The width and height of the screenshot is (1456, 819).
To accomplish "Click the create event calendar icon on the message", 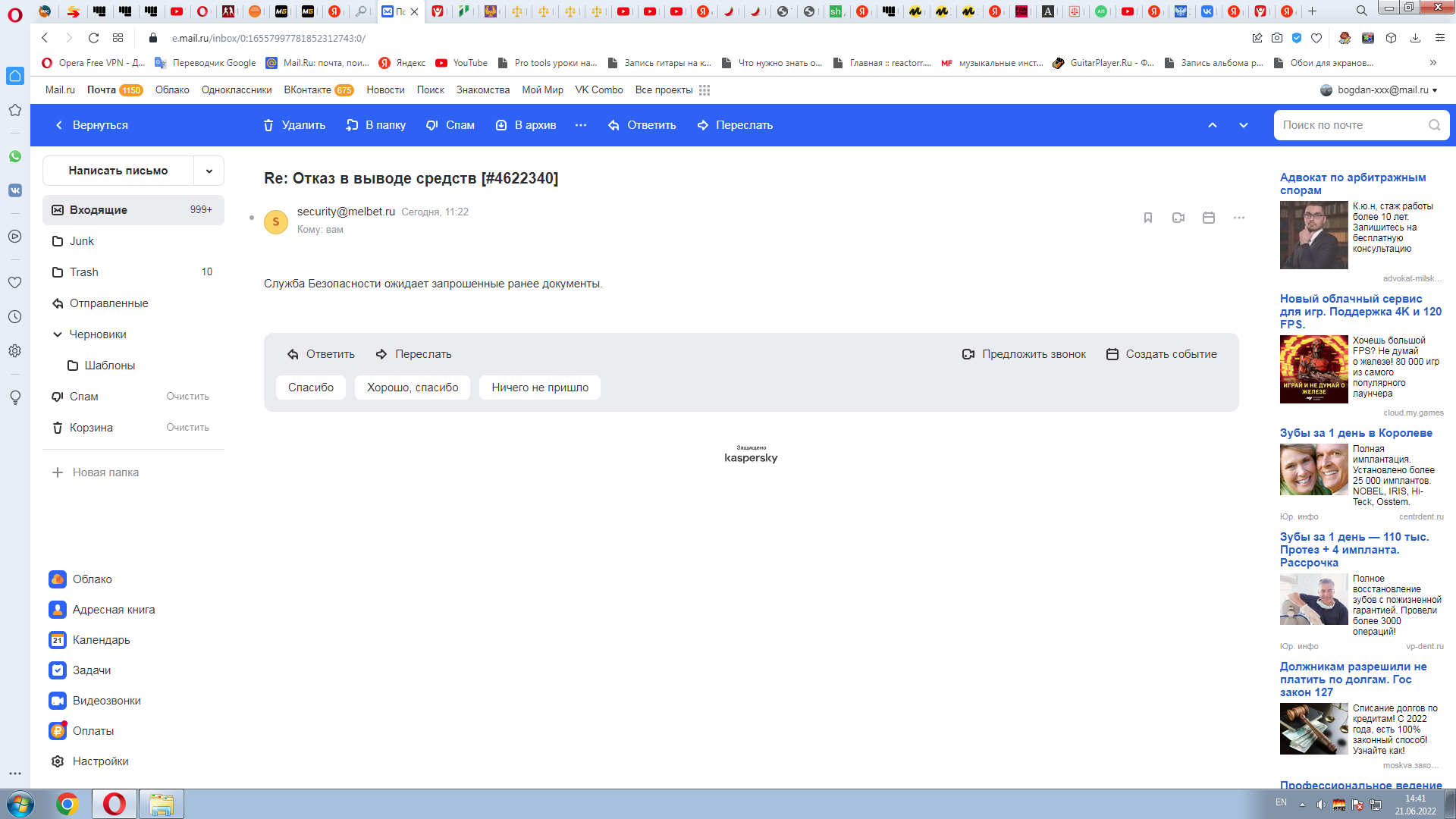I will 1209,218.
